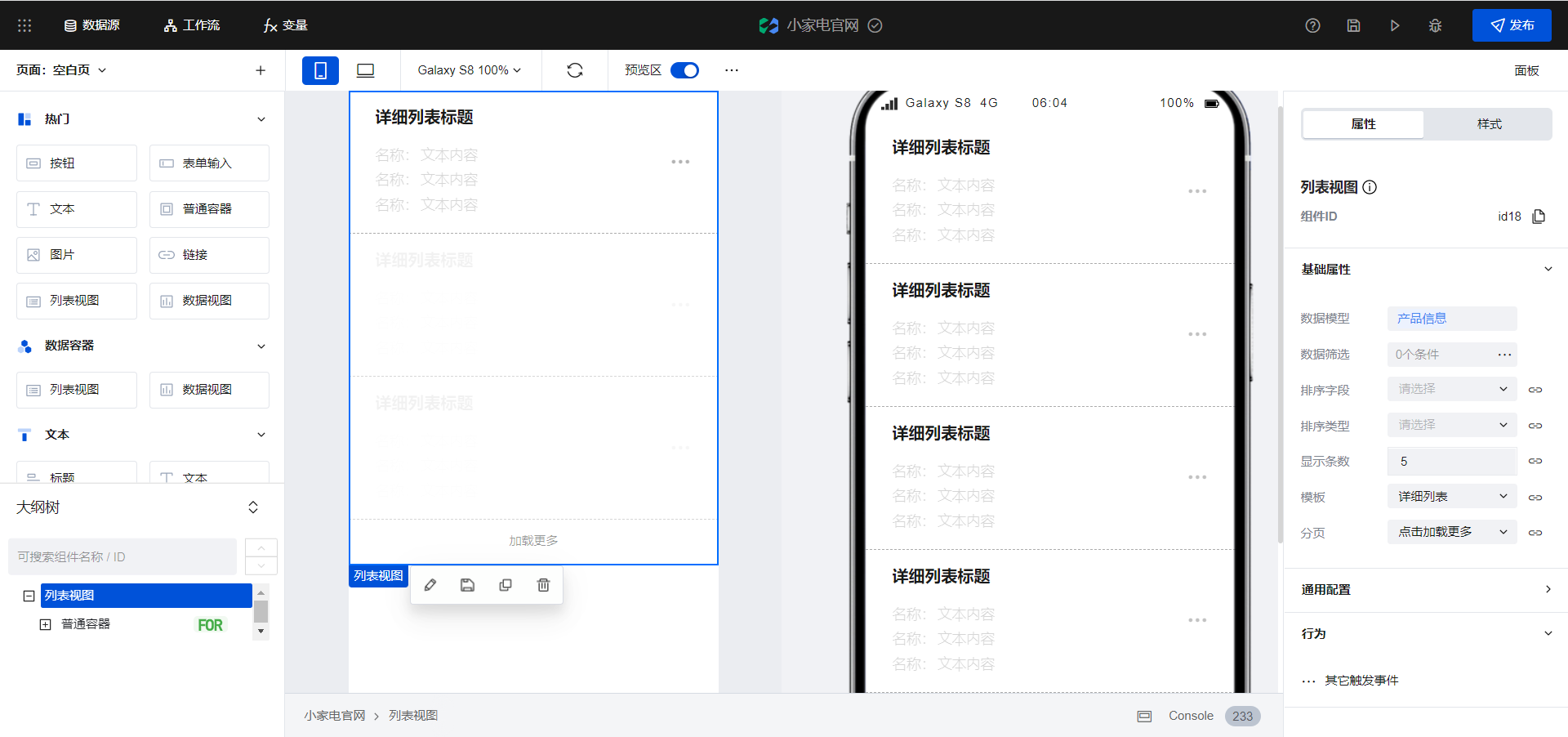The height and width of the screenshot is (737, 1568).
Task: Focus the 可搜索组件名称 / ID search field
Action: point(122,556)
